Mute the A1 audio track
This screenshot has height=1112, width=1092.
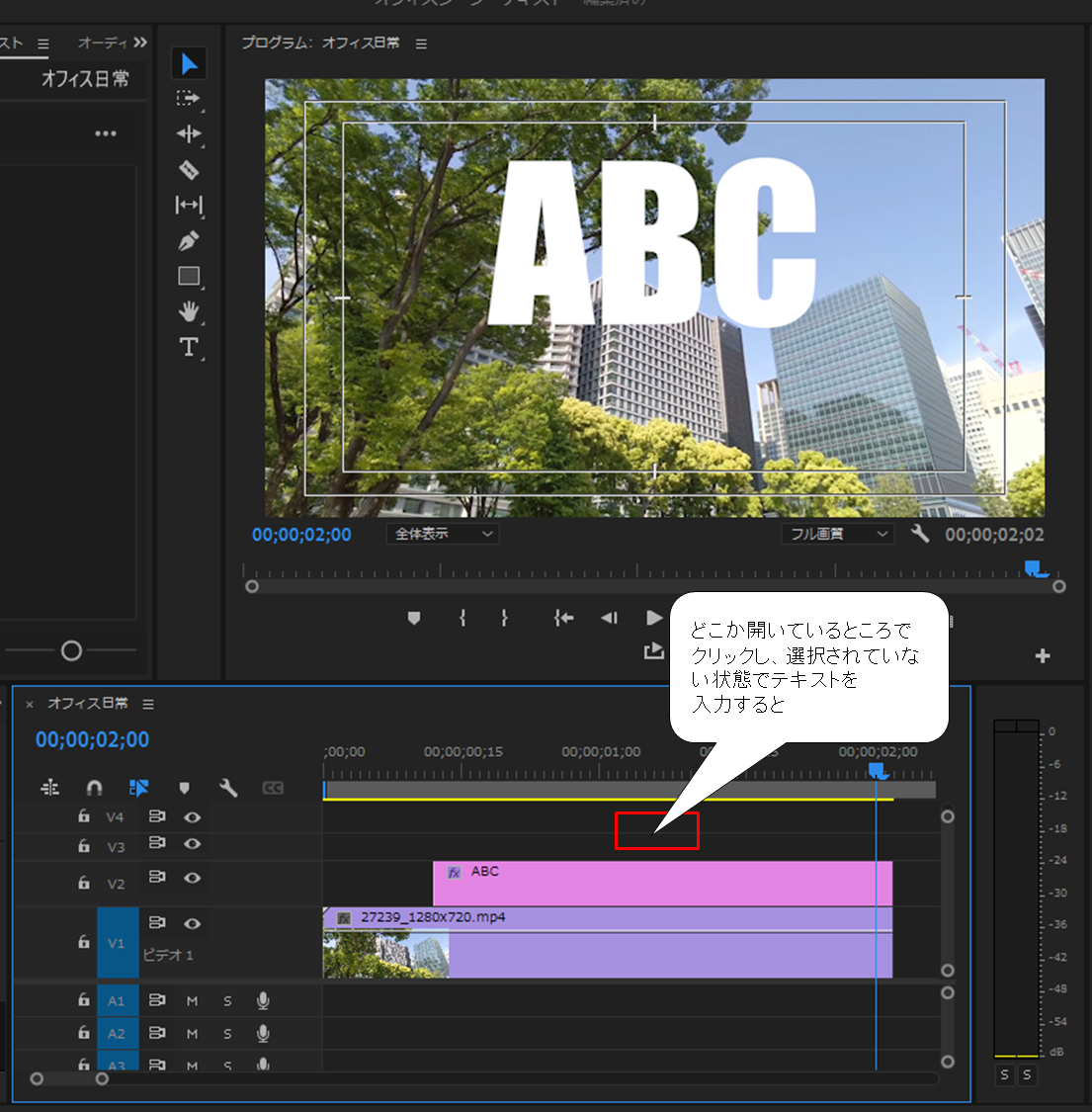192,1001
